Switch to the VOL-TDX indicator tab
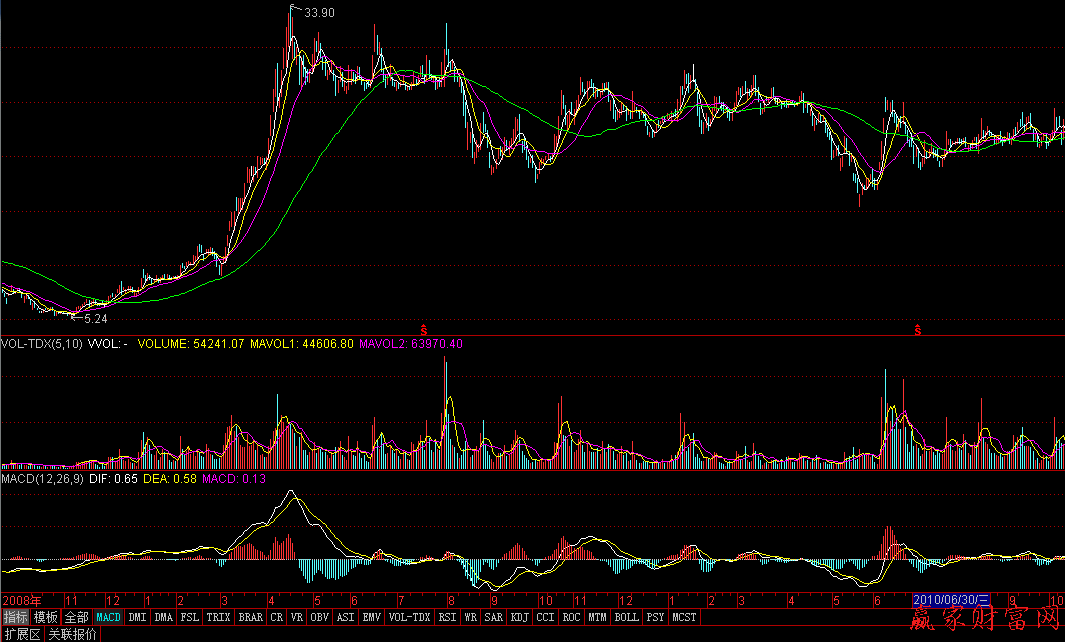This screenshot has height=642, width=1065. click(x=409, y=618)
